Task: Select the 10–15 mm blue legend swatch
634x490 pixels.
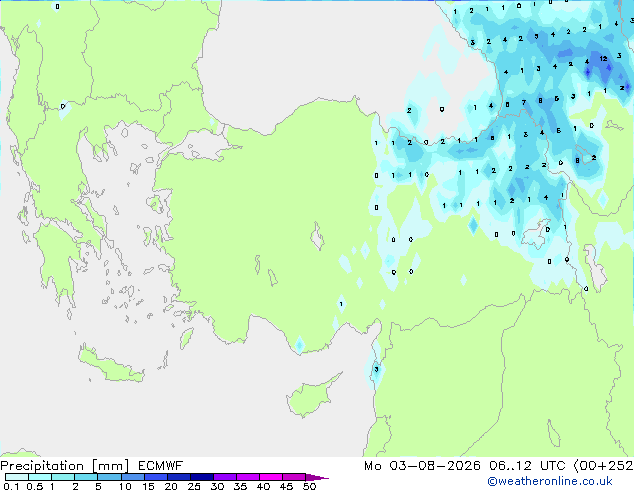Action: pyautogui.click(x=132, y=477)
